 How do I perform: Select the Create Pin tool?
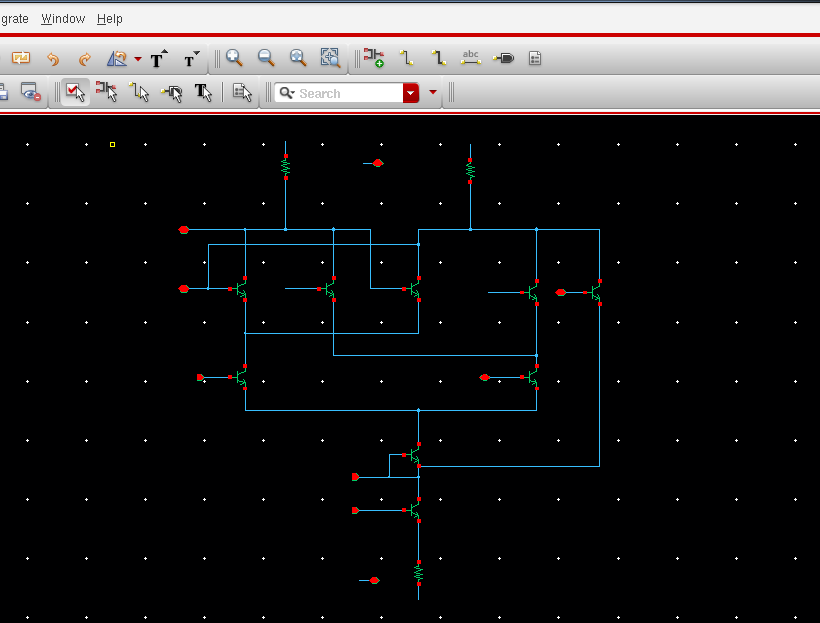[504, 58]
